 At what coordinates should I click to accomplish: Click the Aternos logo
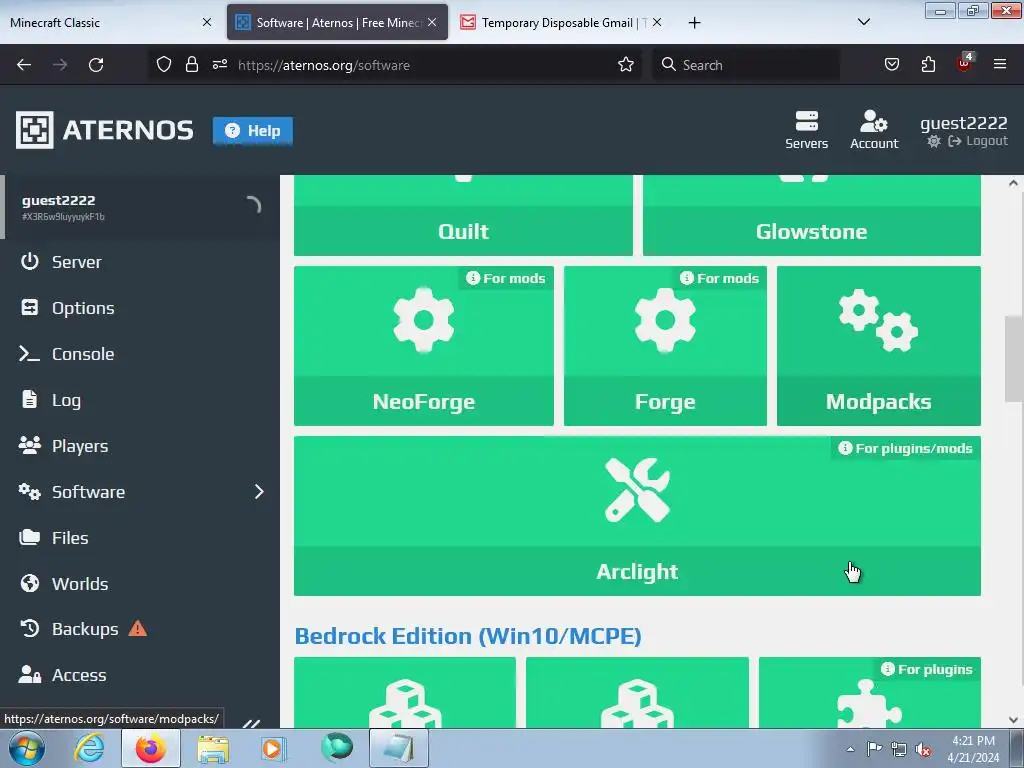[x=104, y=130]
